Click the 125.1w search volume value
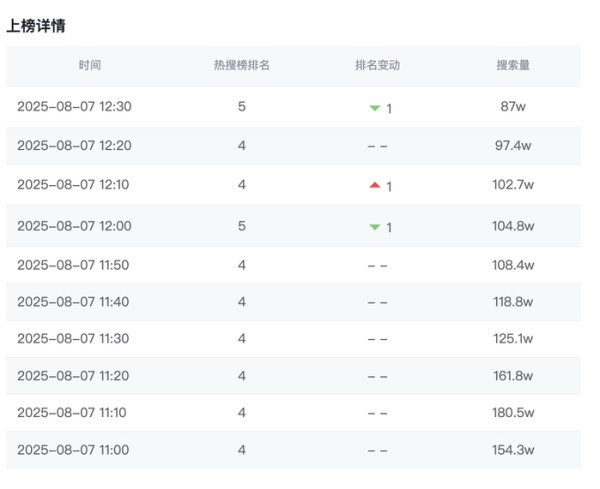This screenshot has width=600, height=489. click(x=514, y=339)
